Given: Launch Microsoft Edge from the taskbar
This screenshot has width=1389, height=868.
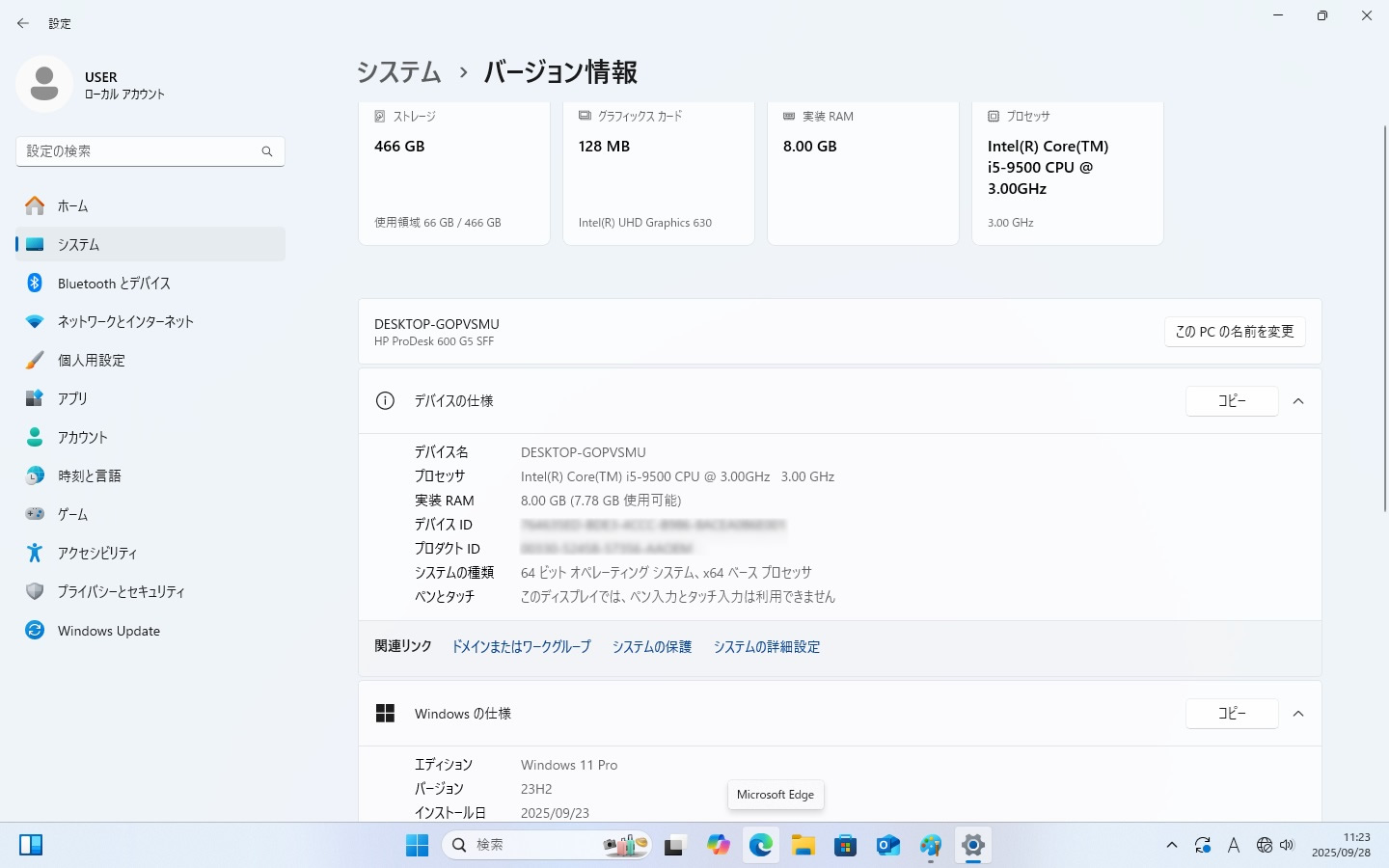Looking at the screenshot, I should tap(761, 846).
